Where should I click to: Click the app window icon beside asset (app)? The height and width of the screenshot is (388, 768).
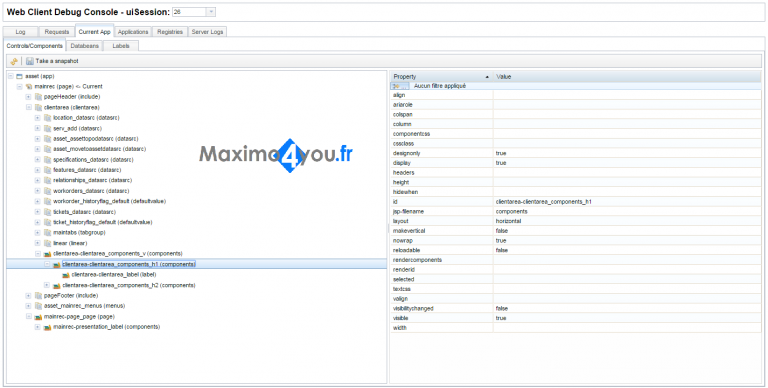click(20, 76)
